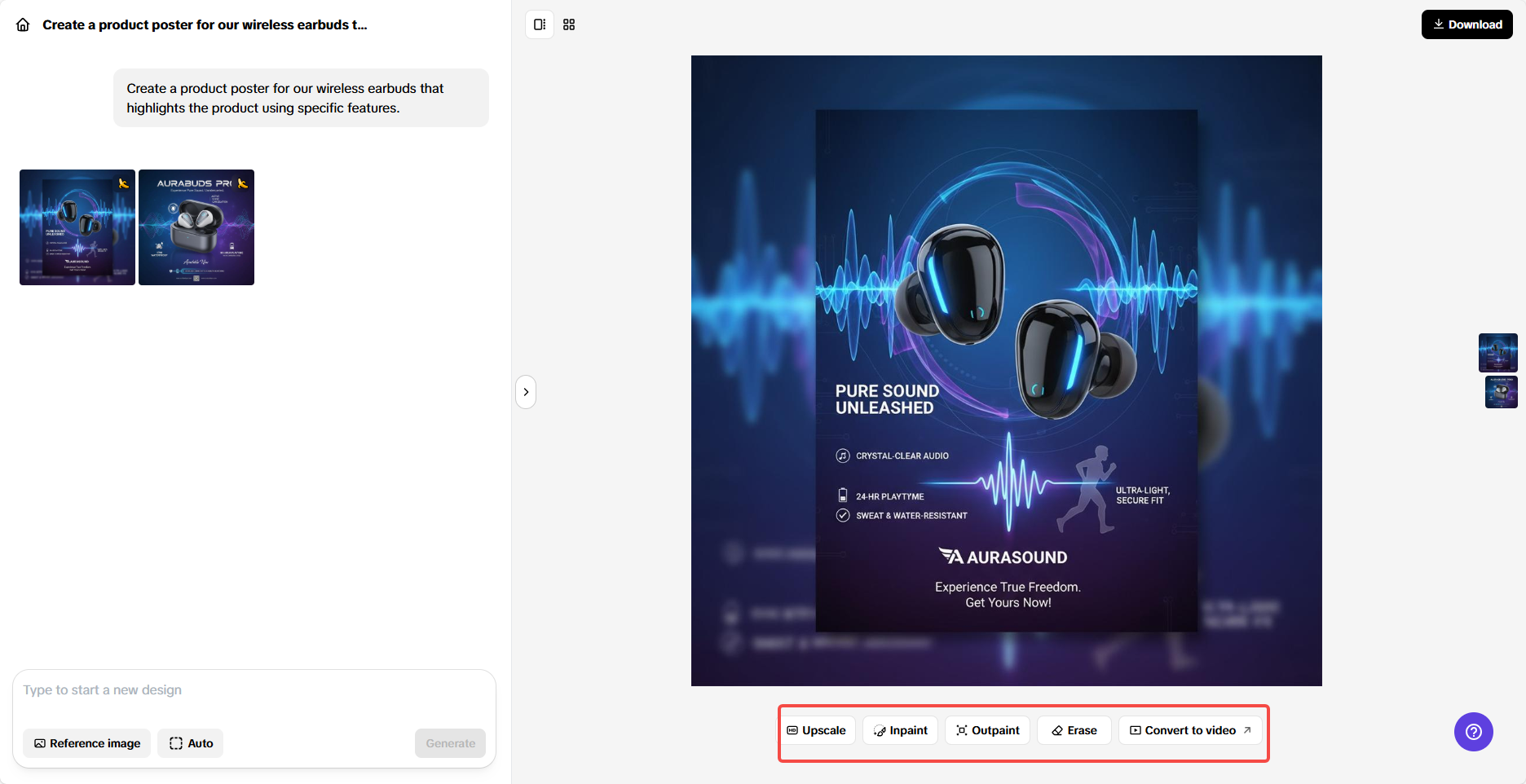This screenshot has height=784, width=1526.
Task: Add a Reference image
Action: pos(86,743)
